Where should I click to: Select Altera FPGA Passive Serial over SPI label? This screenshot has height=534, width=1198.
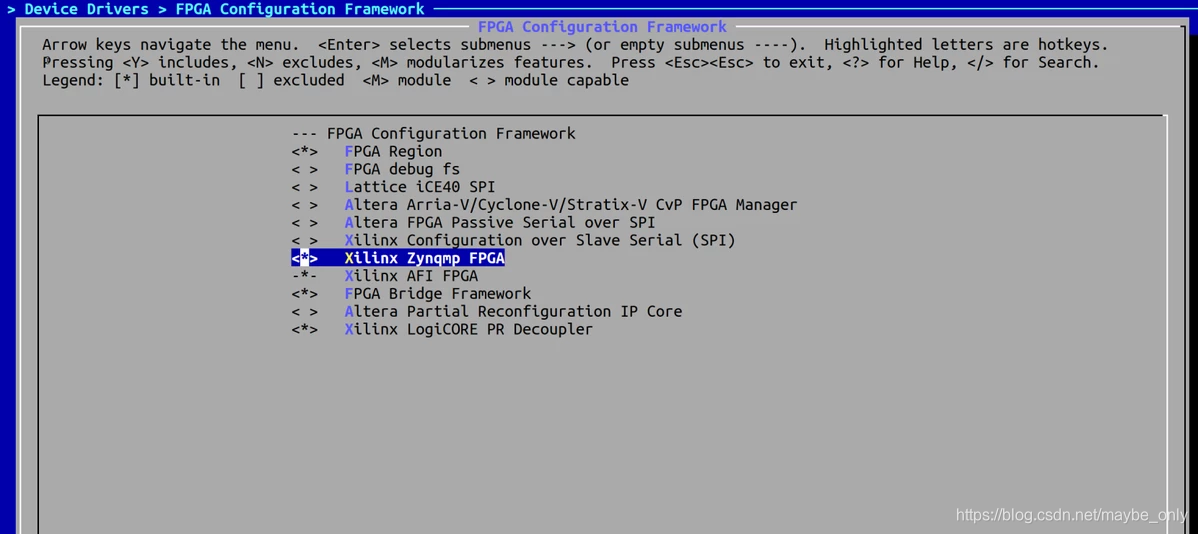[x=500, y=222]
